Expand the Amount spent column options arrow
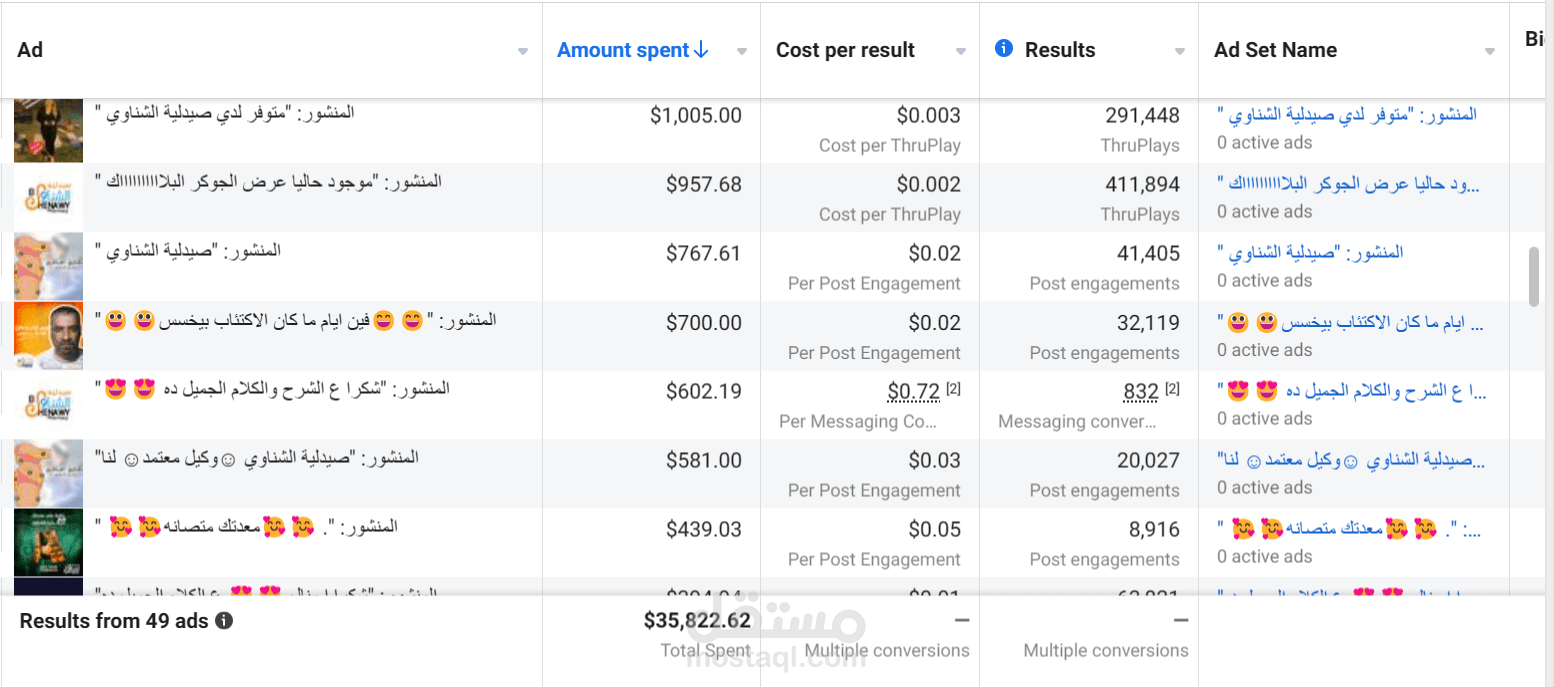1554x687 pixels. 741,52
